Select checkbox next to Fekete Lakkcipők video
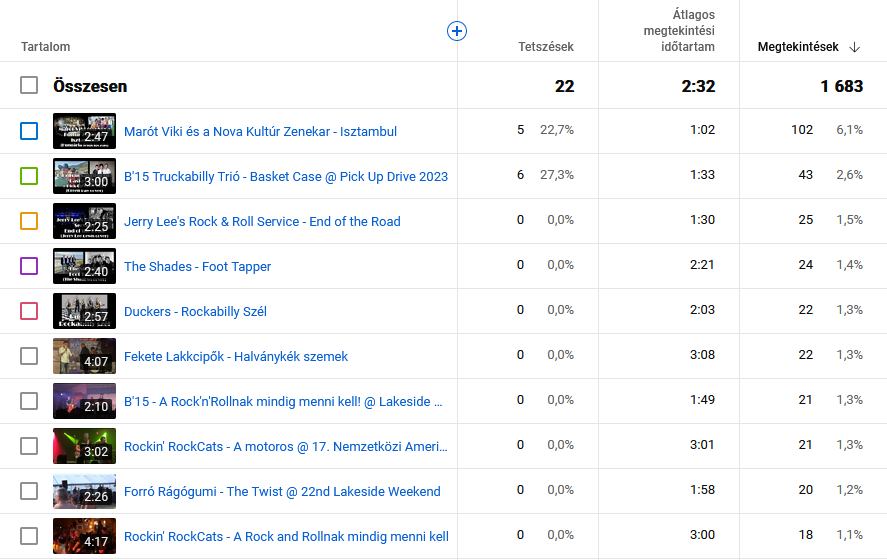This screenshot has height=560, width=887. click(29, 356)
